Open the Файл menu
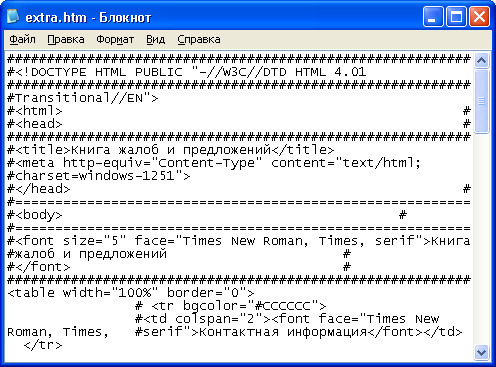The image size is (496, 367). [22, 39]
